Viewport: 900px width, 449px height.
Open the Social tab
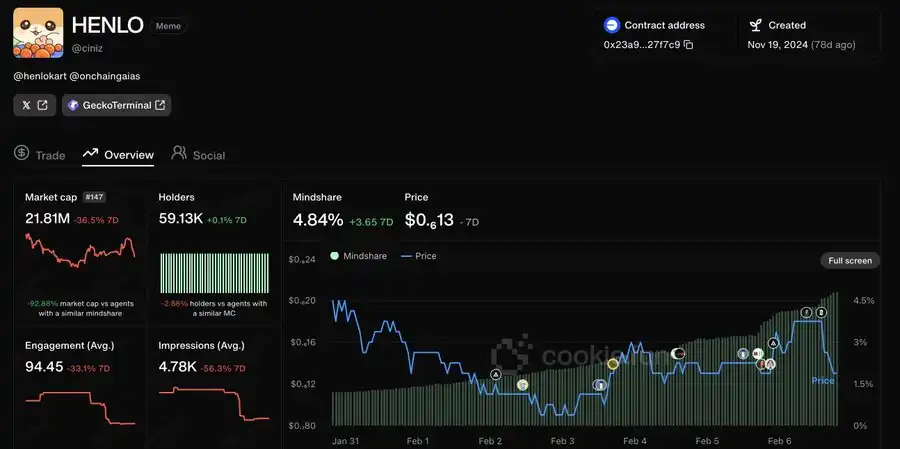pyautogui.click(x=198, y=155)
